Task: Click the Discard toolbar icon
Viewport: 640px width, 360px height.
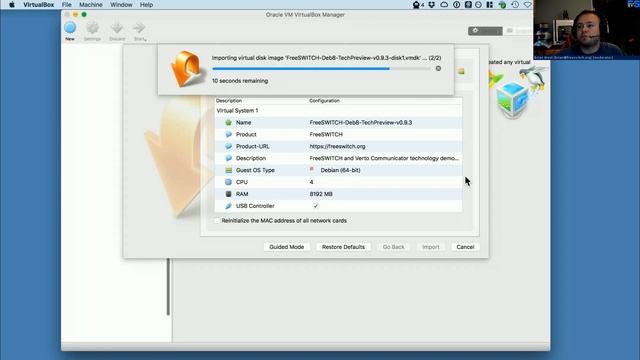Action: pos(117,28)
